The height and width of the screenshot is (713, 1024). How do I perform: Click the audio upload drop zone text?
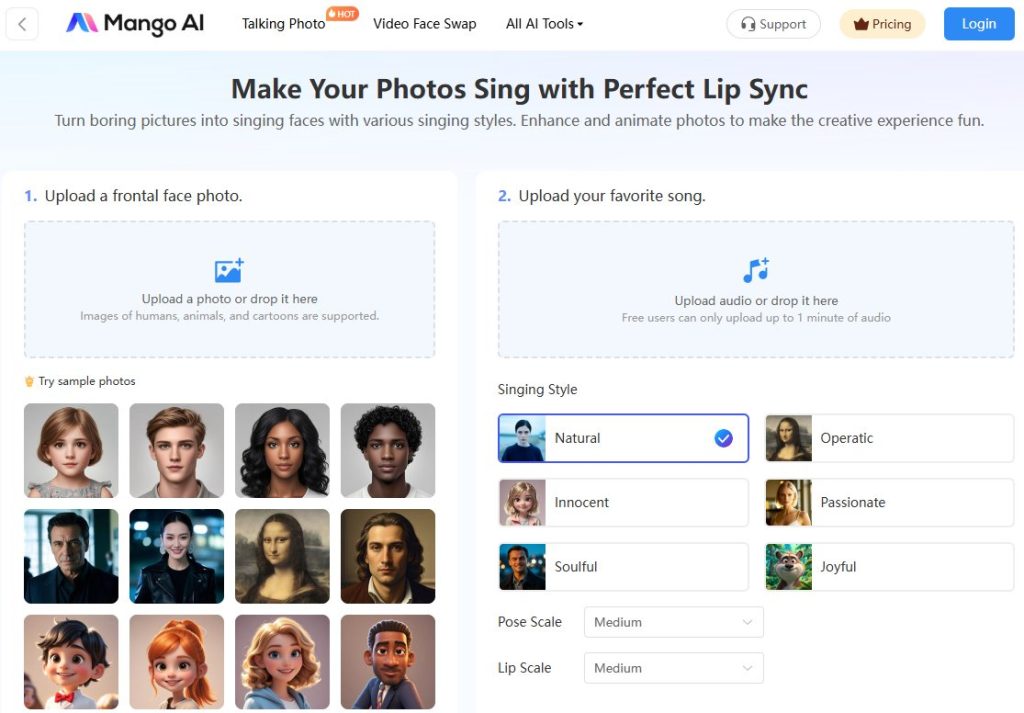click(756, 301)
